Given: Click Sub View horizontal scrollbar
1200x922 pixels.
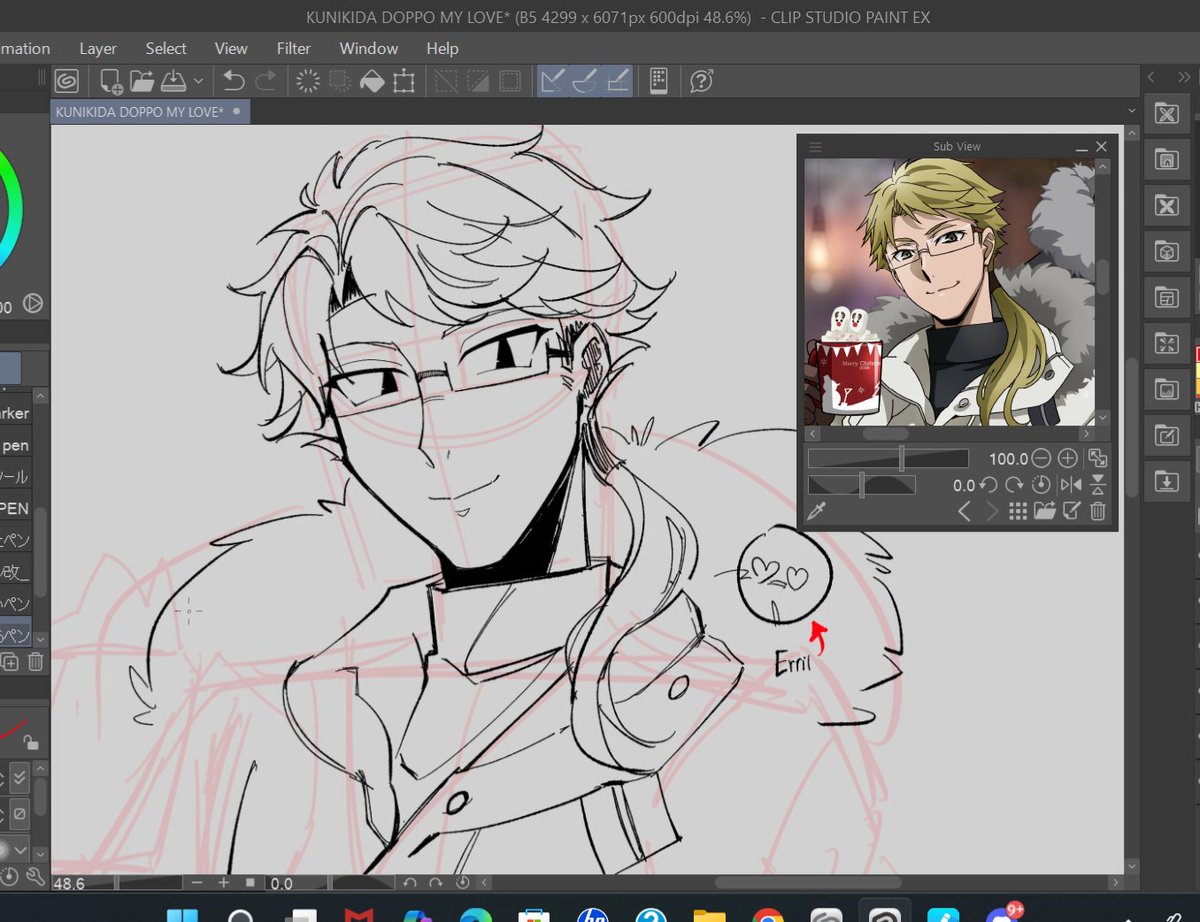Looking at the screenshot, I should pyautogui.click(x=885, y=434).
